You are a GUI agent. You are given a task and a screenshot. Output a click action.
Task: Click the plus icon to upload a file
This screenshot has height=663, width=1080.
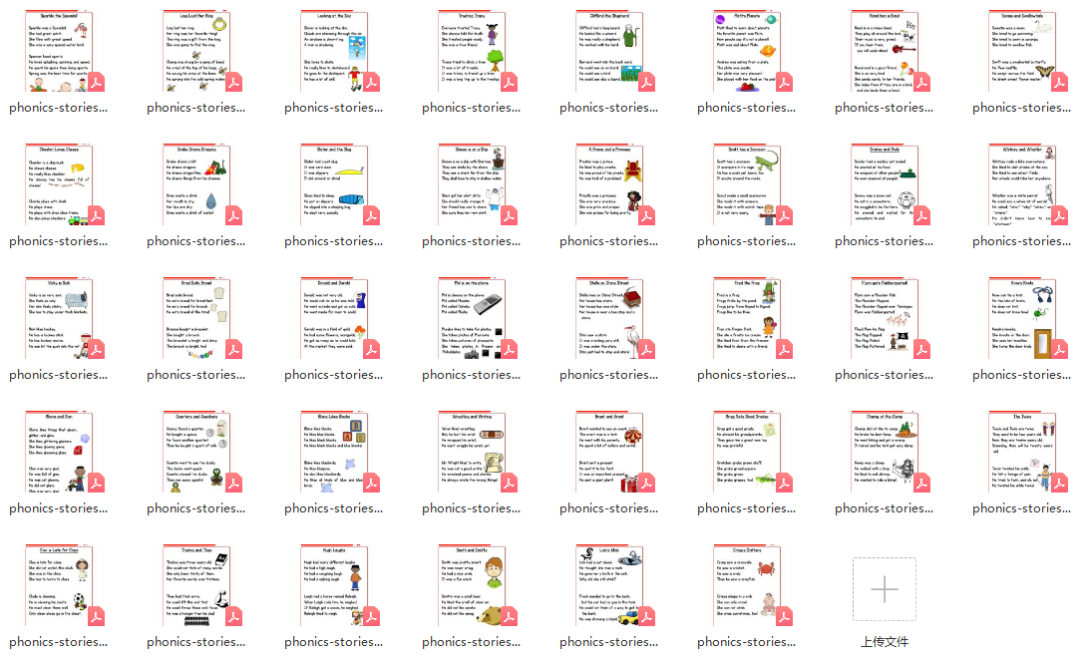(884, 590)
